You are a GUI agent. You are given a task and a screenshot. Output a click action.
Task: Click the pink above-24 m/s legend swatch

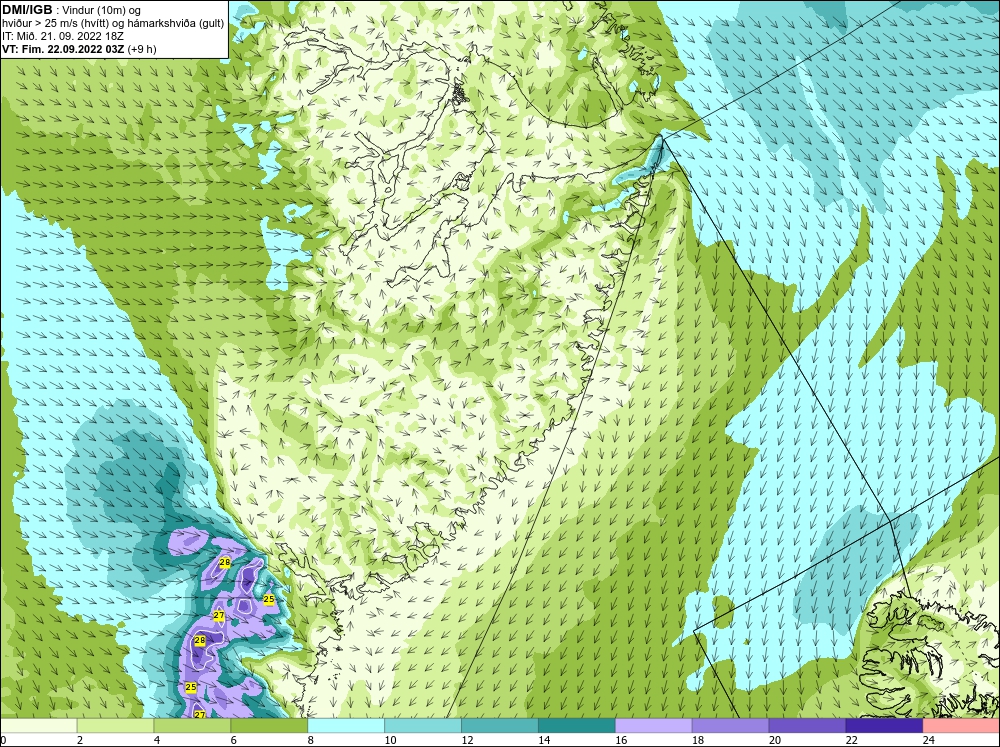point(961,726)
